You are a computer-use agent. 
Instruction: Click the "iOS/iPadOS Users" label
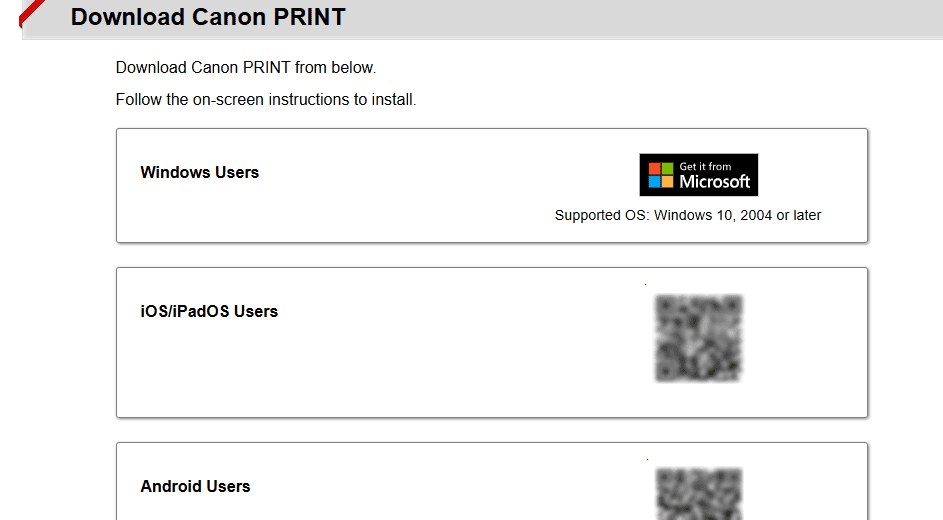pyautogui.click(x=209, y=311)
